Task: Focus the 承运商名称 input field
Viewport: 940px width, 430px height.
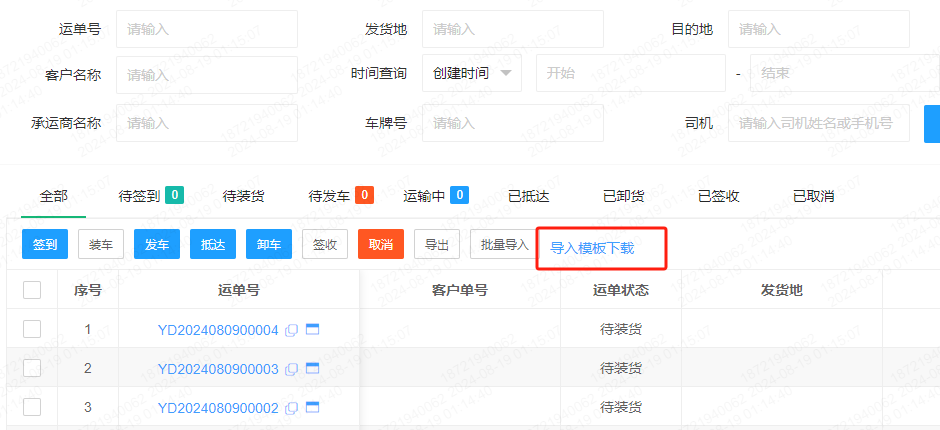Action: pos(207,123)
